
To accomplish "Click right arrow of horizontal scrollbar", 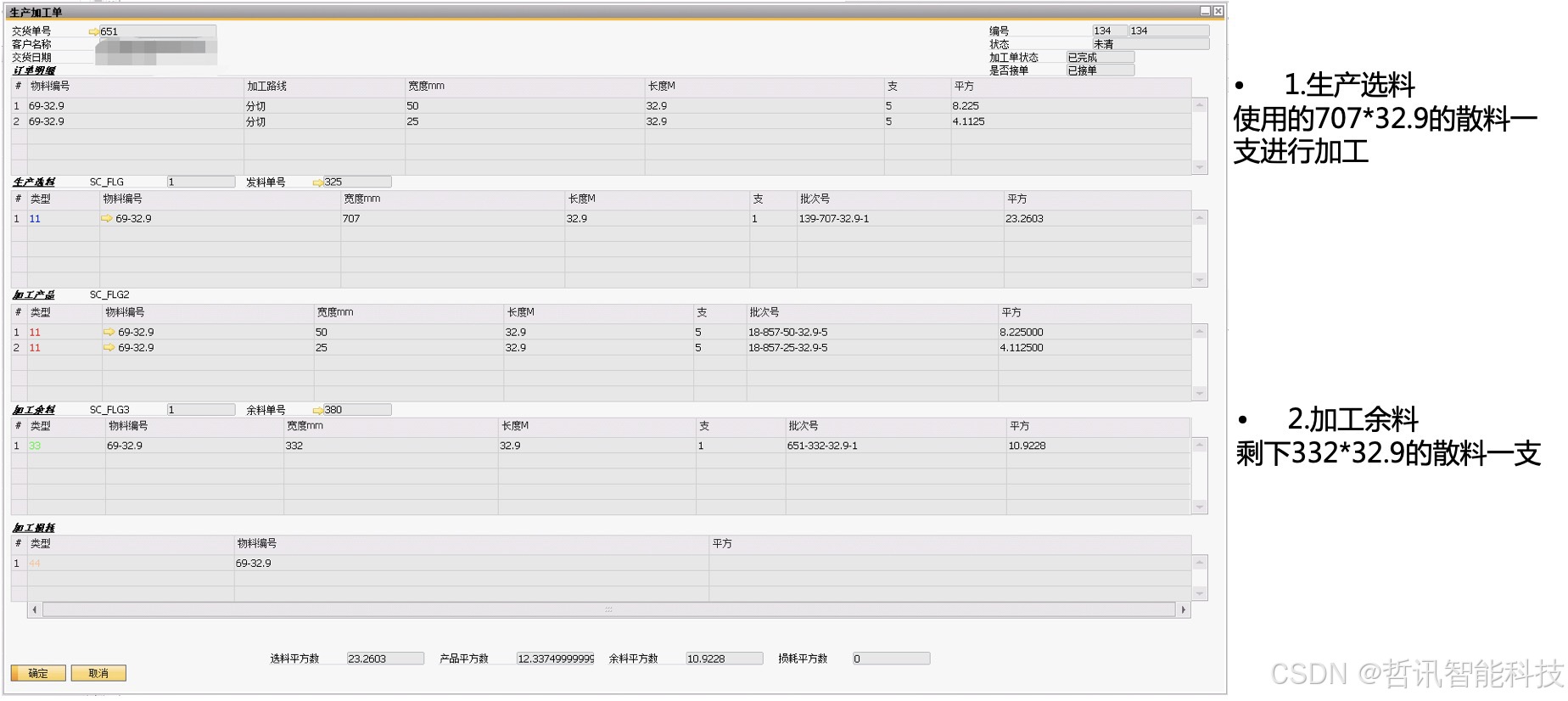I will click(x=1184, y=610).
